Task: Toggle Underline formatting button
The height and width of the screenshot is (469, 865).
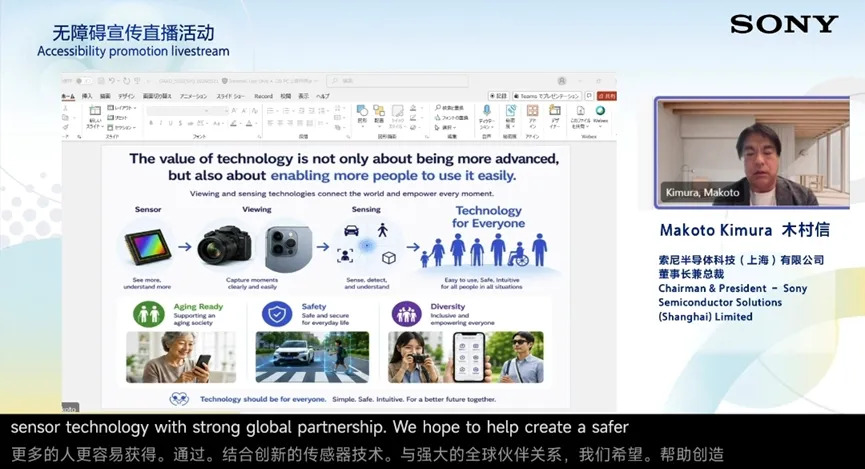Action: tap(170, 123)
